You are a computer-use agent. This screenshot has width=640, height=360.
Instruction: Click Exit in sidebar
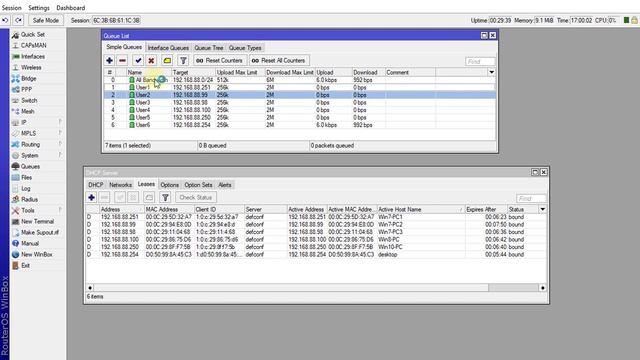point(25,266)
